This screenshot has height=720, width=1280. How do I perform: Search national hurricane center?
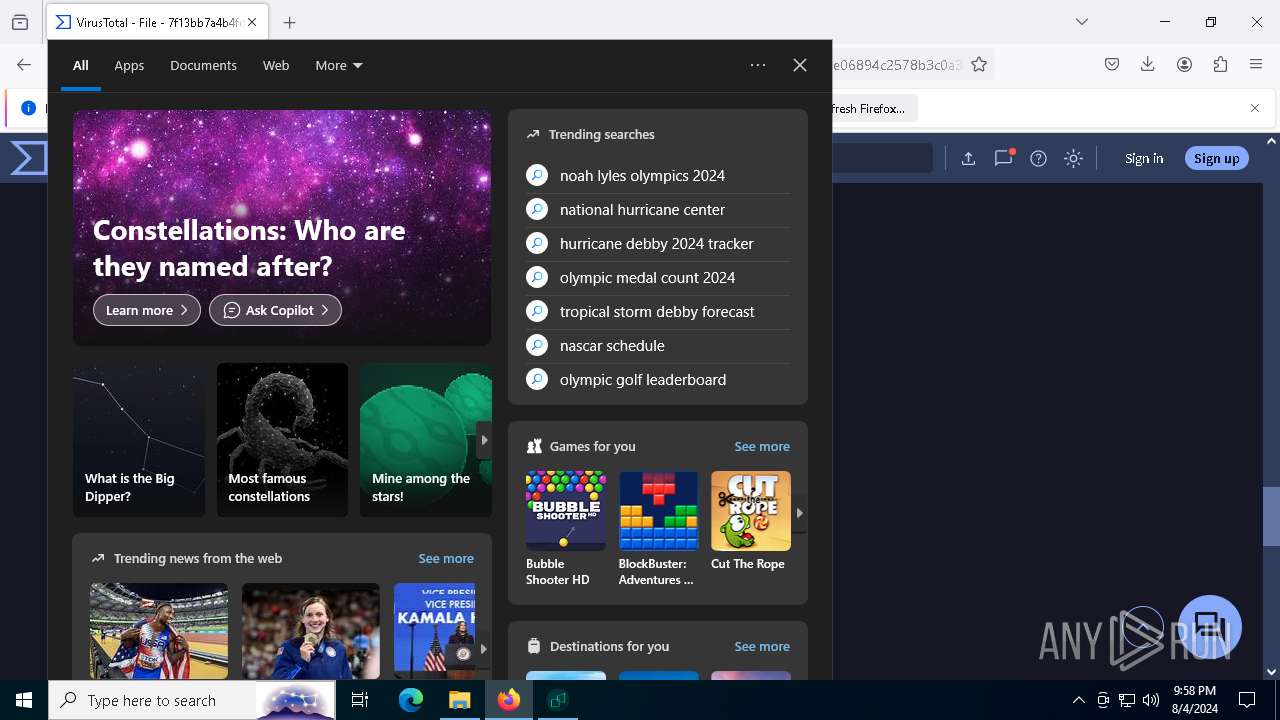658,209
